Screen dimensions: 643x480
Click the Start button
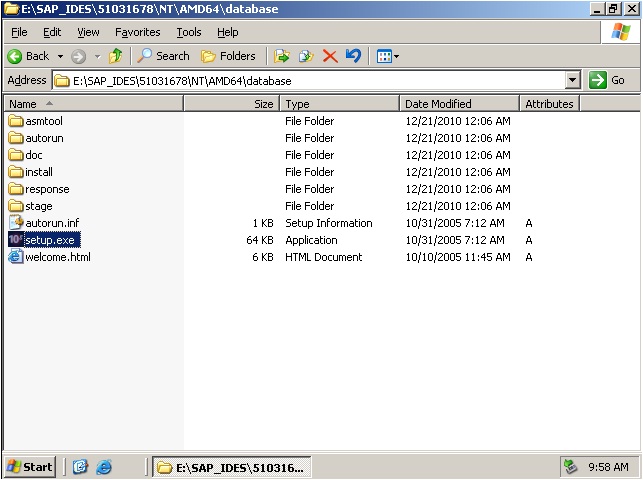click(30, 467)
